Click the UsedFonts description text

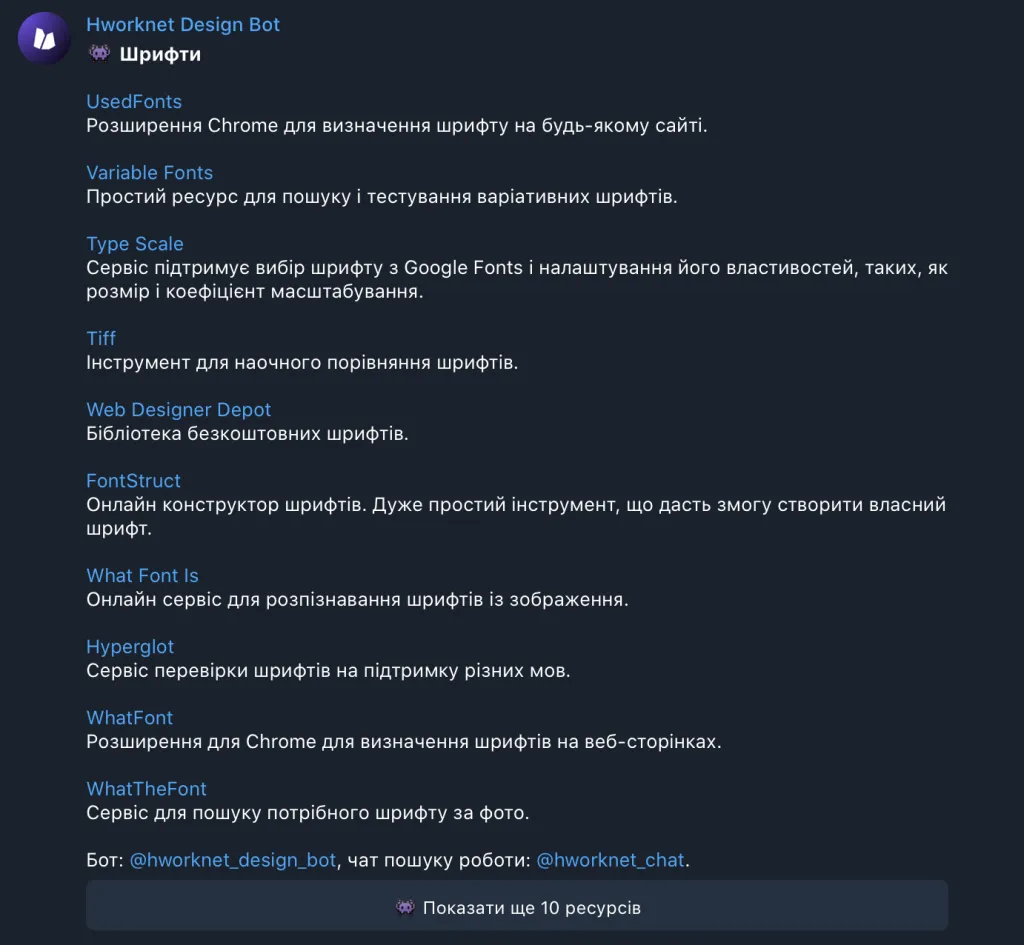397,125
